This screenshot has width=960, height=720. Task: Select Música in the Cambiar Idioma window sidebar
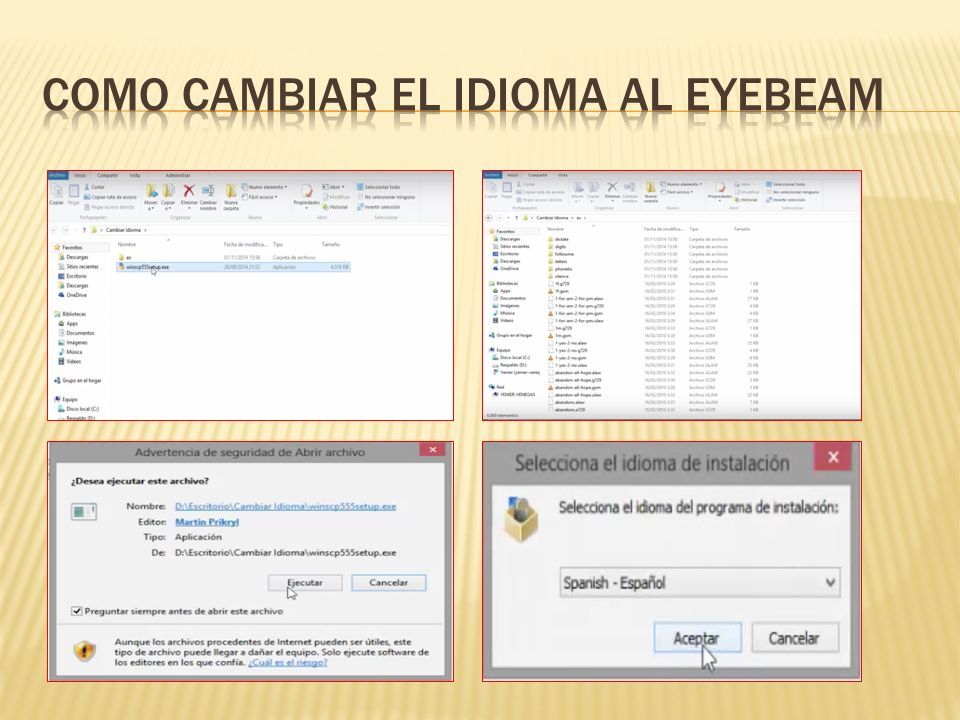pos(70,352)
